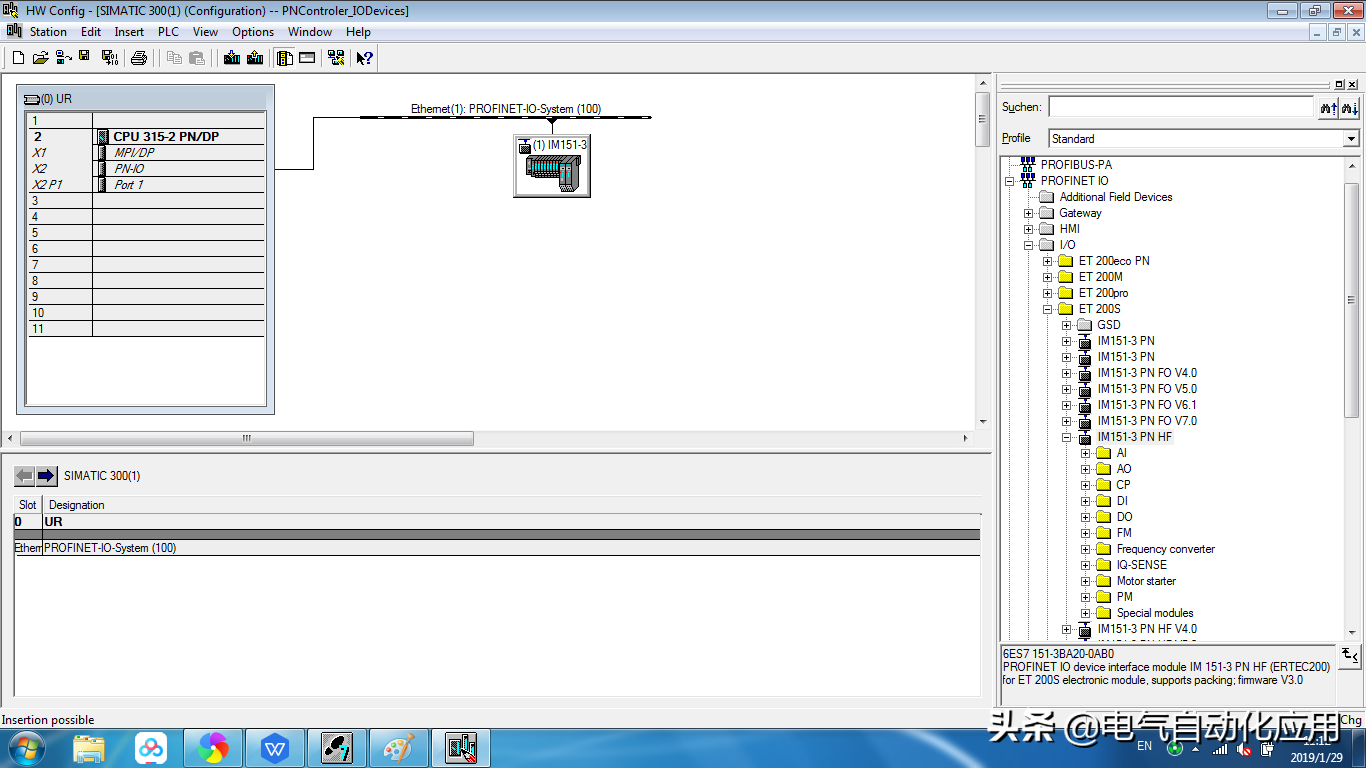Open the Edit menu

pos(91,32)
